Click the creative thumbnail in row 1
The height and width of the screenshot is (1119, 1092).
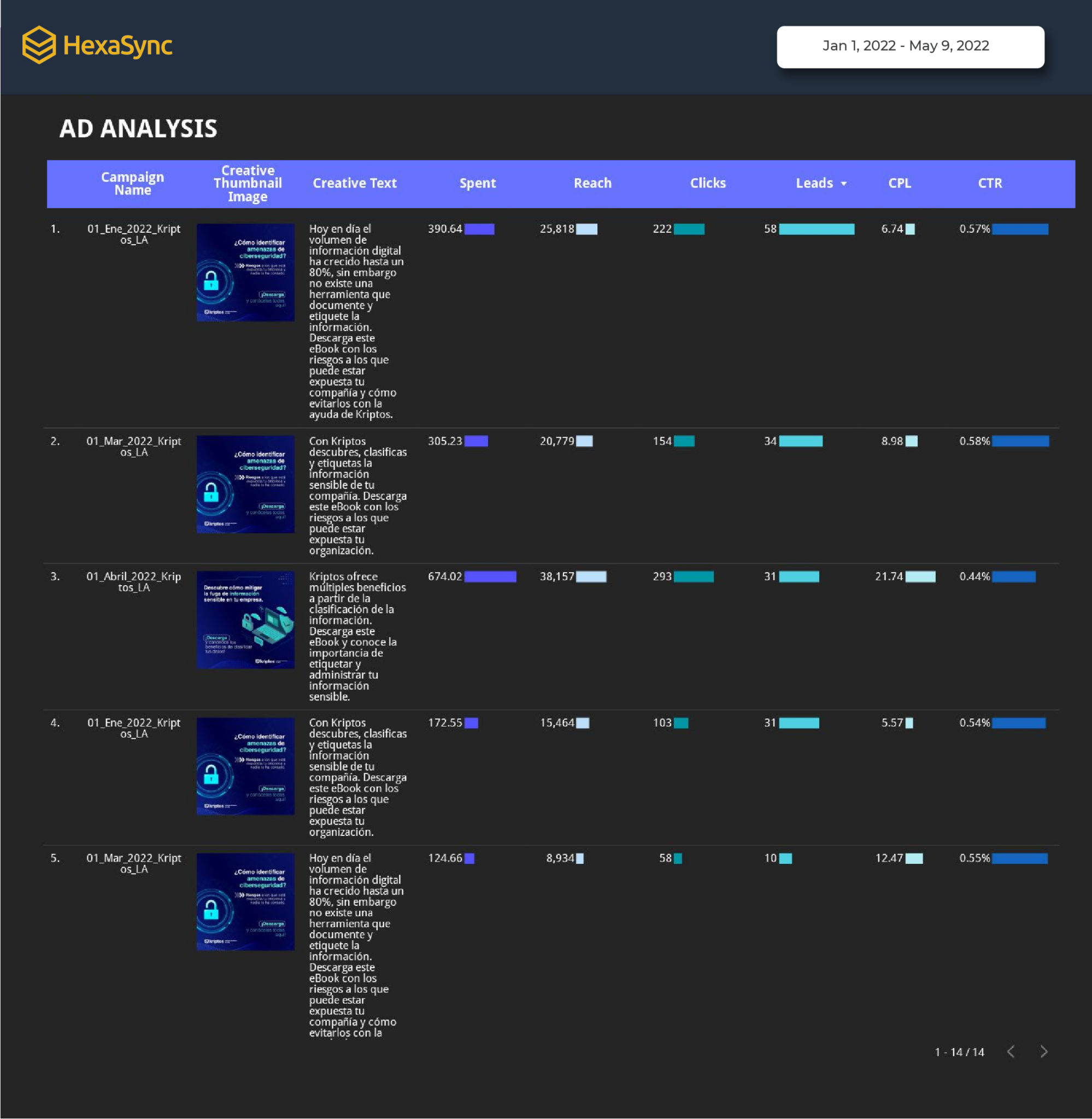[245, 271]
